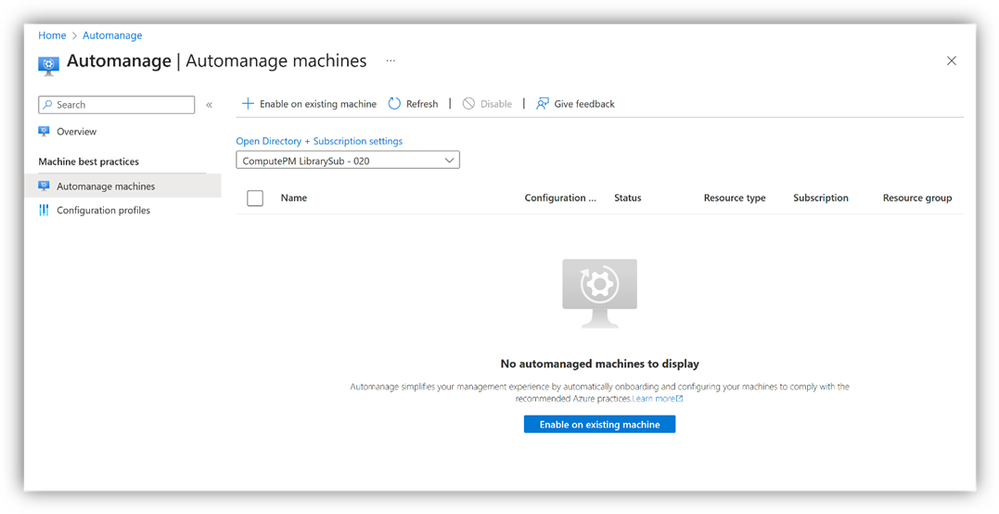This screenshot has width=999, height=514.
Task: Open Directory + Subscription settings link
Action: coord(319,141)
